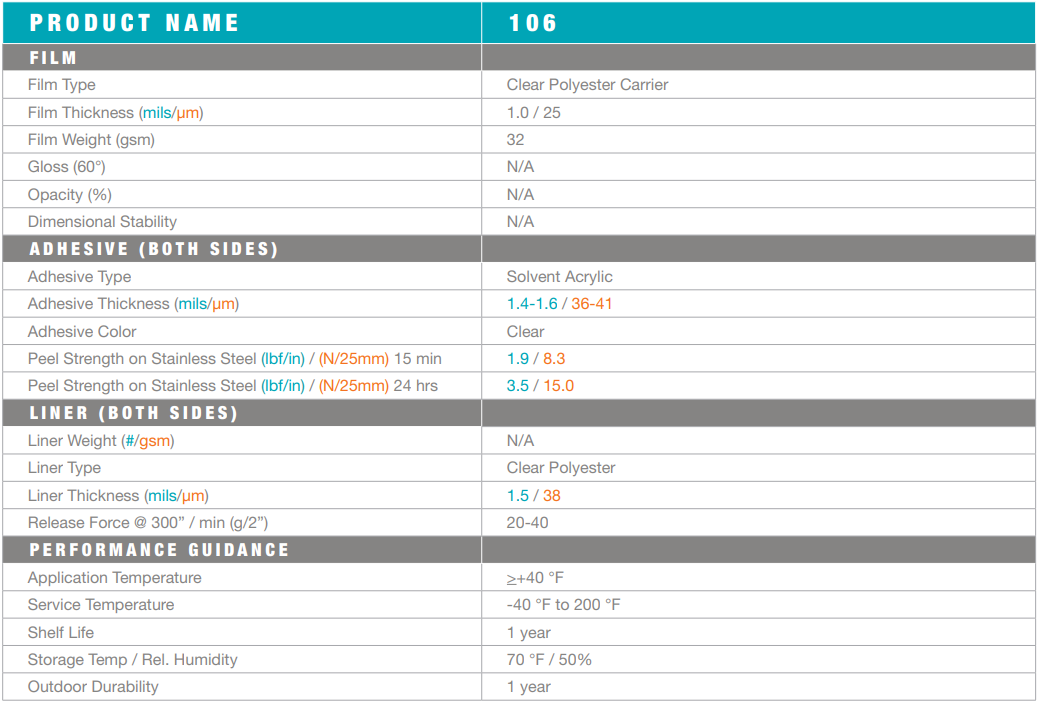Select the '70 °F / 50%' value
The height and width of the screenshot is (703, 1039).
click(x=549, y=660)
